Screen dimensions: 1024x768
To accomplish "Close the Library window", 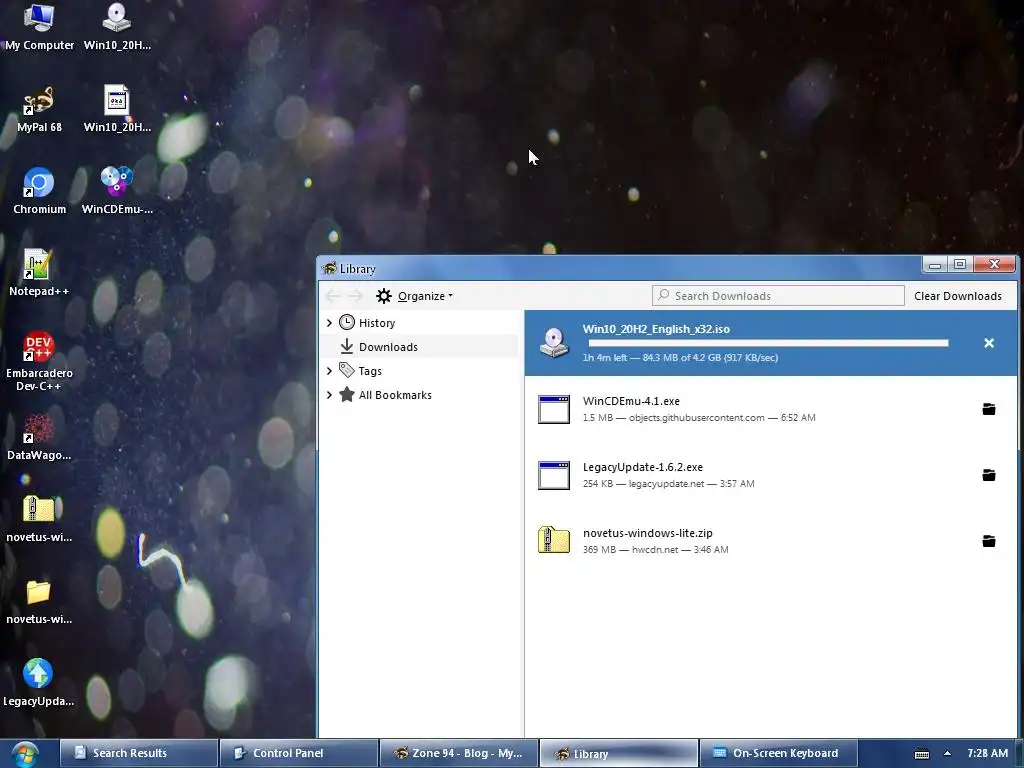I will click(994, 264).
